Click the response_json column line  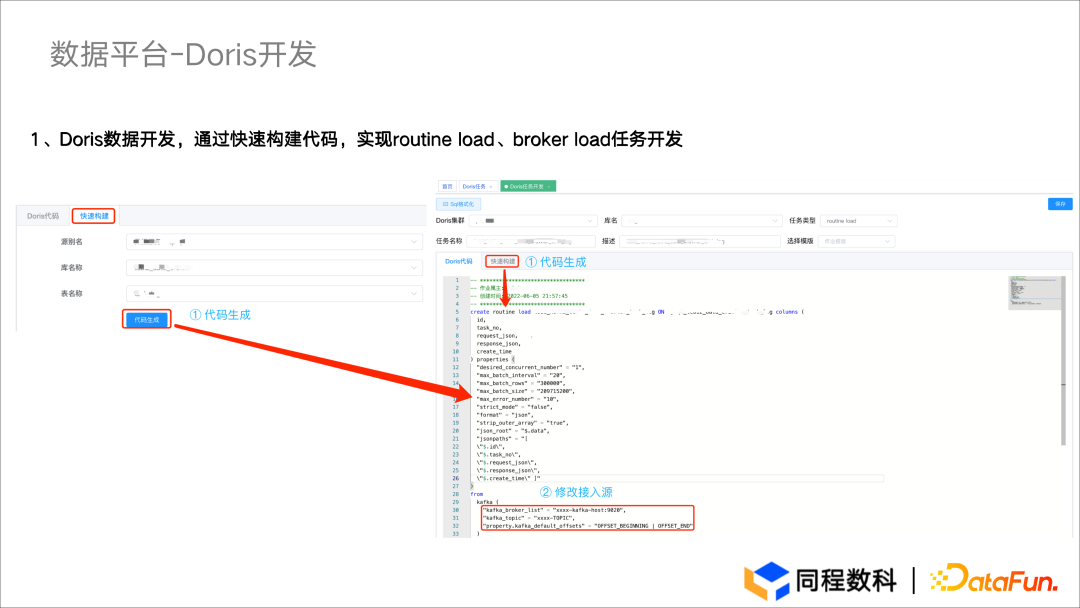(498, 344)
